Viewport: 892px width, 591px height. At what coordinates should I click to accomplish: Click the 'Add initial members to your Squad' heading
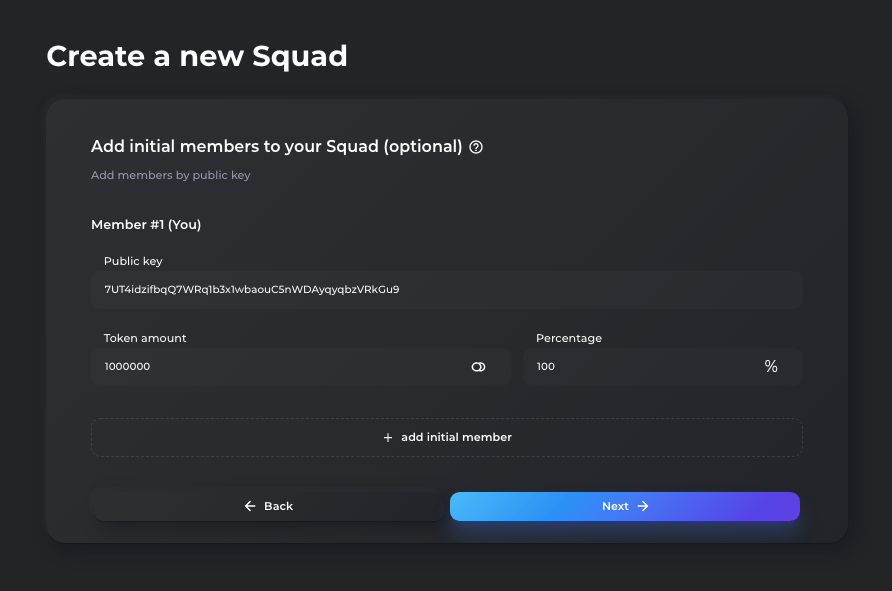(x=276, y=147)
